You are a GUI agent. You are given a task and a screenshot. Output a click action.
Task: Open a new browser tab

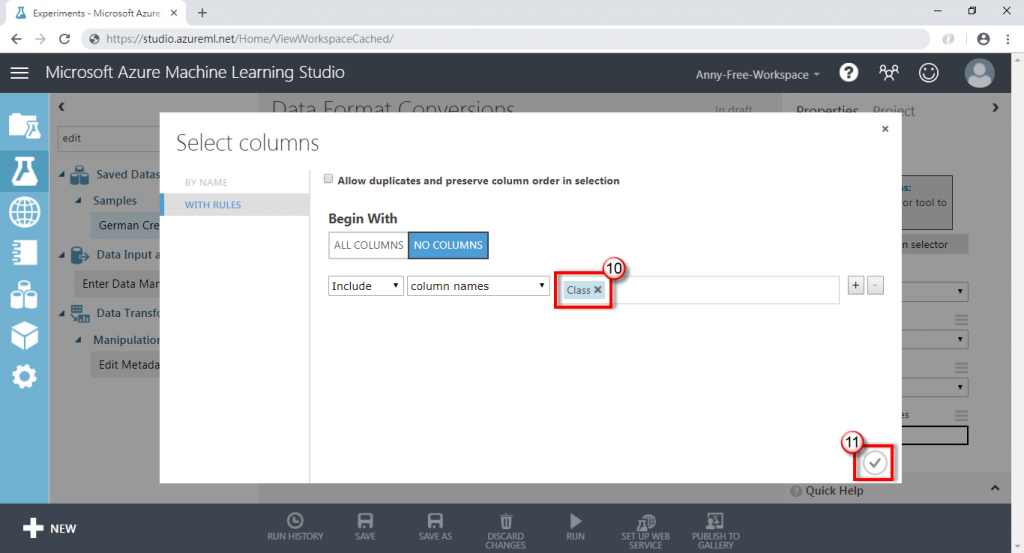click(x=202, y=12)
